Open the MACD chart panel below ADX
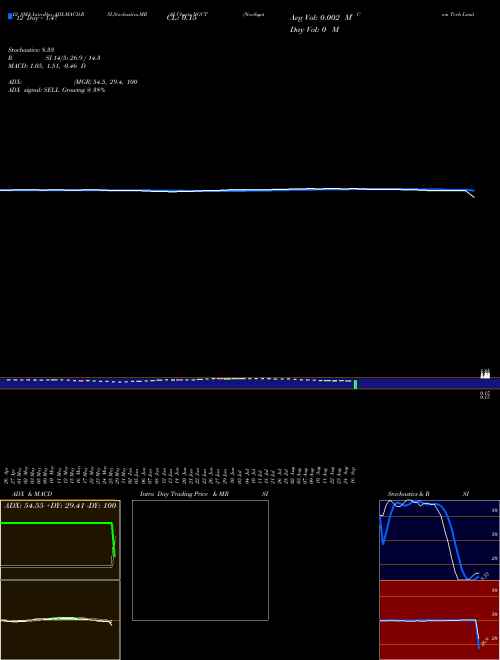Image resolution: width=500 pixels, height=660 pixels. pyautogui.click(x=60, y=620)
